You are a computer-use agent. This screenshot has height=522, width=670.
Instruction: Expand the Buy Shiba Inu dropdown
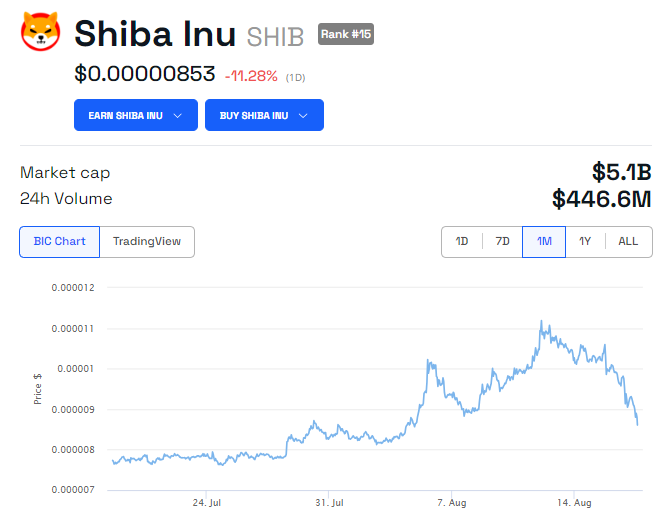(x=264, y=115)
